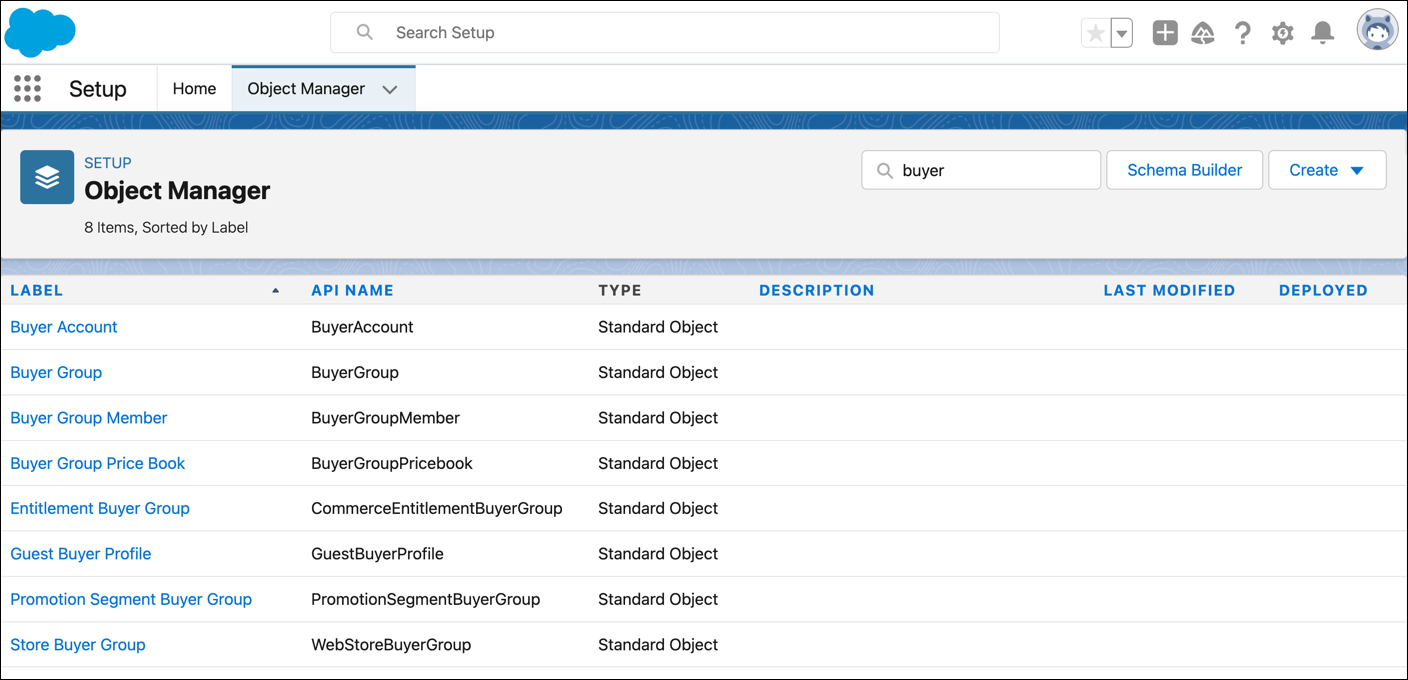1408x680 pixels.
Task: Open the Guest Buyer Profile object
Action: click(81, 554)
